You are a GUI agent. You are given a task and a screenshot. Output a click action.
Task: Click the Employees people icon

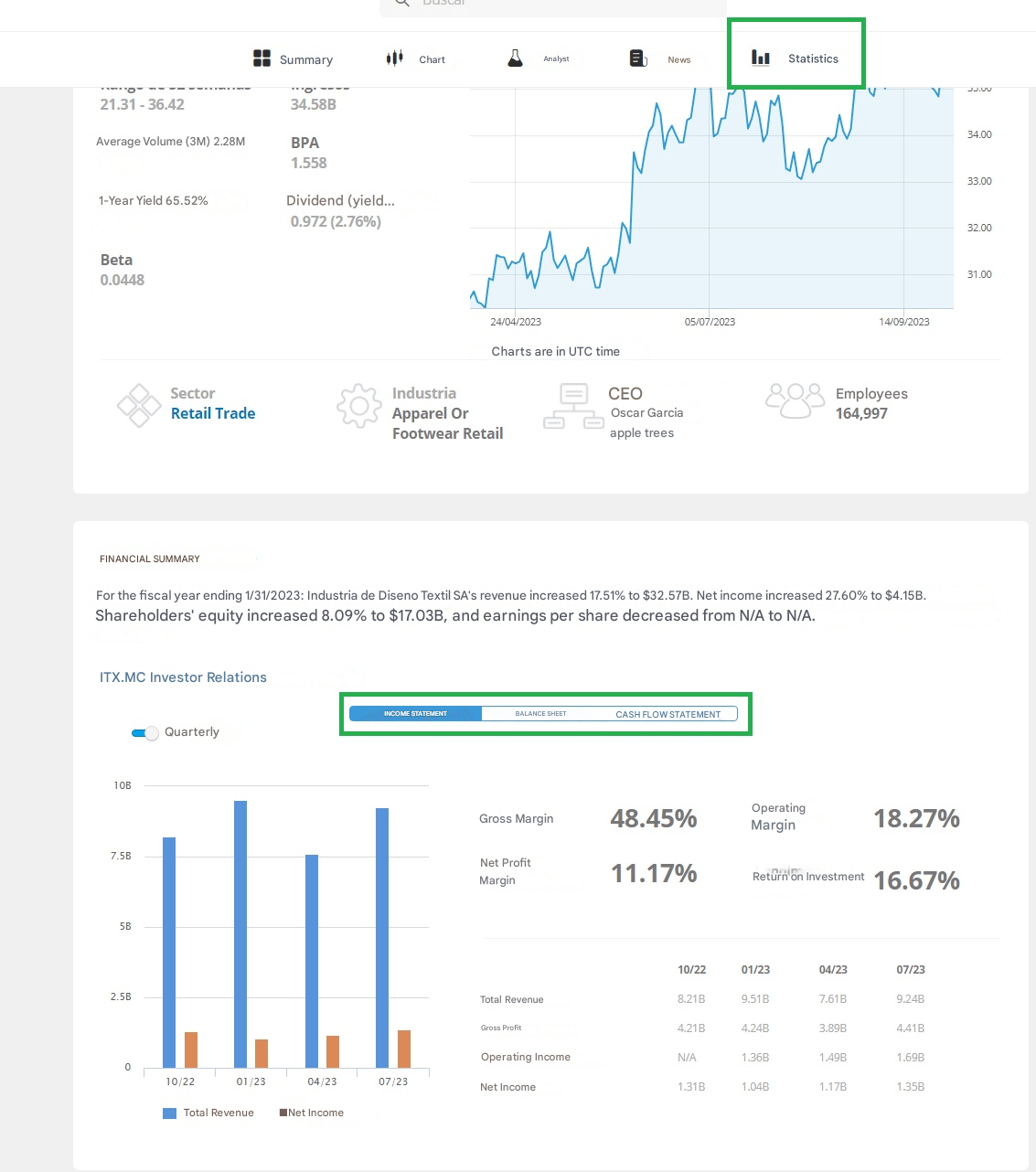pyautogui.click(x=795, y=400)
